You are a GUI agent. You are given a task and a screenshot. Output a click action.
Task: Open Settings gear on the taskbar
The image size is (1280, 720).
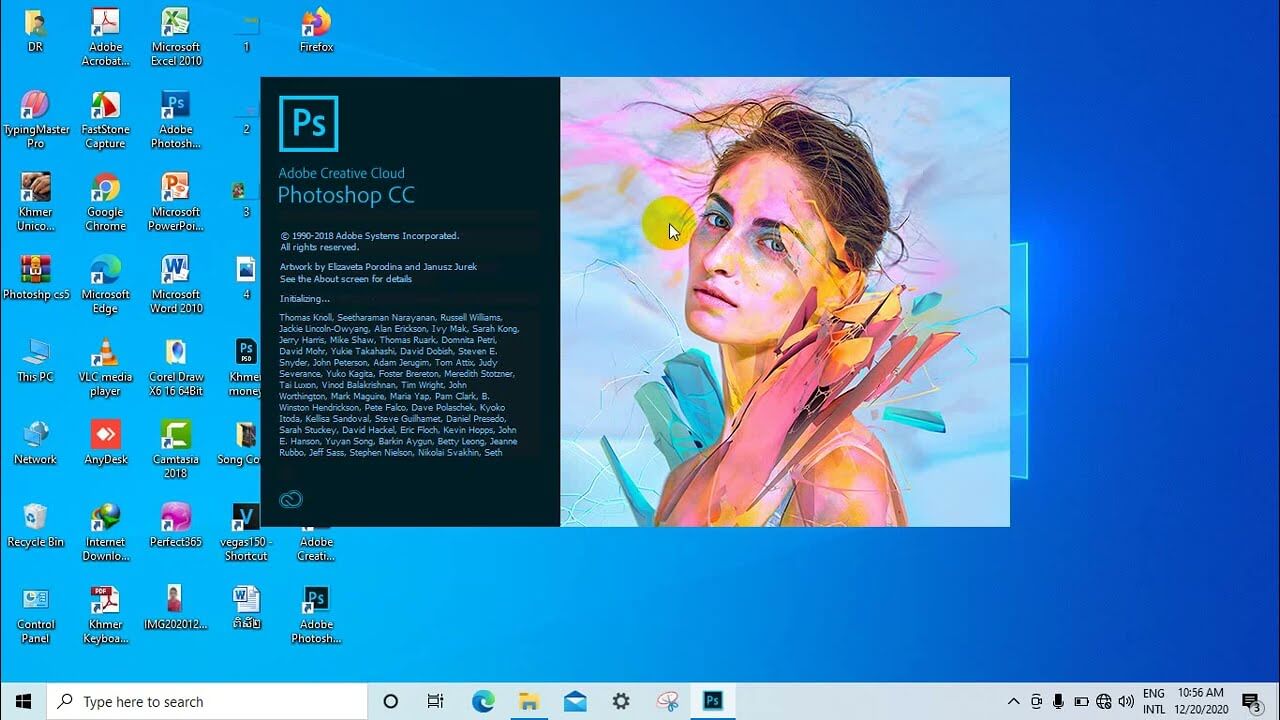pyautogui.click(x=621, y=701)
